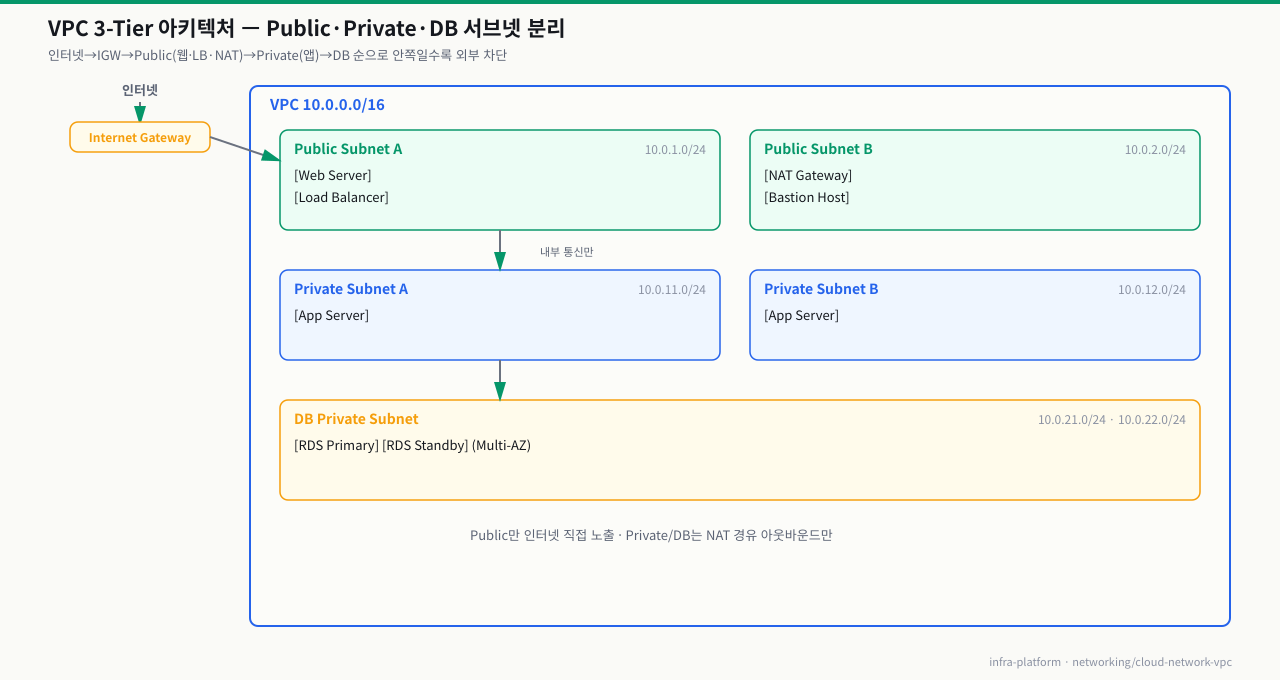Click the 10.0.12.0/24 CIDR label
The width and height of the screenshot is (1280, 680).
(1152, 290)
